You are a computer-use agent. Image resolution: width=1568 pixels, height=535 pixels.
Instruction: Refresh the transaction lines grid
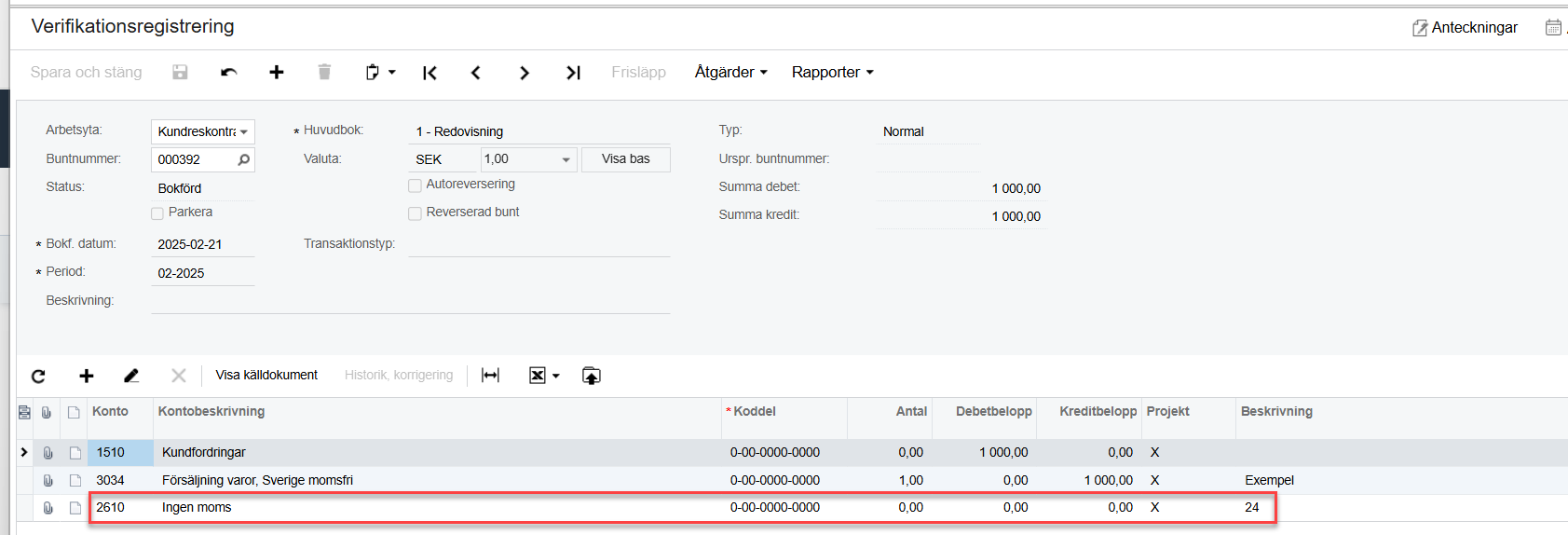coord(38,376)
